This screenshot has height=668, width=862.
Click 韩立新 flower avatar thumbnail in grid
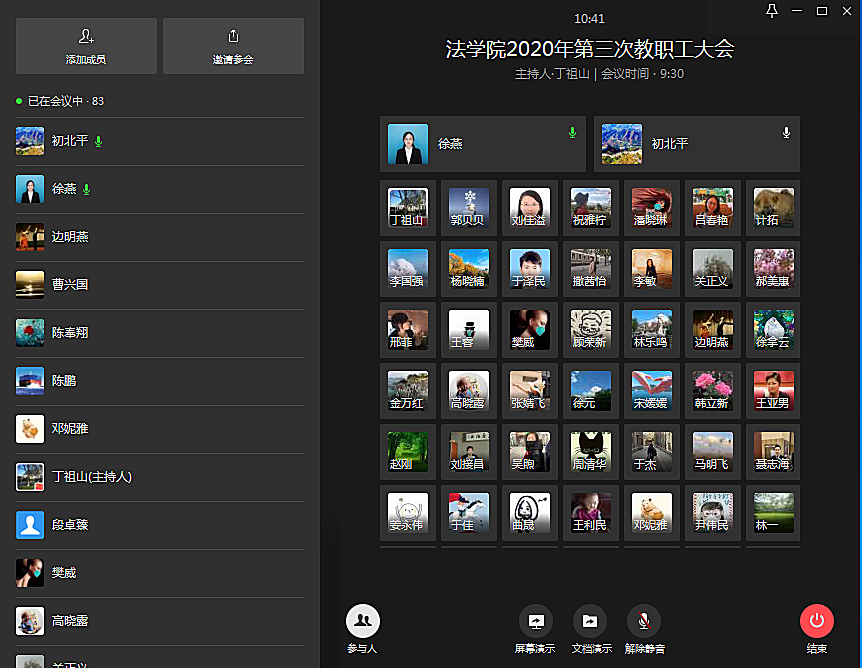(x=712, y=391)
